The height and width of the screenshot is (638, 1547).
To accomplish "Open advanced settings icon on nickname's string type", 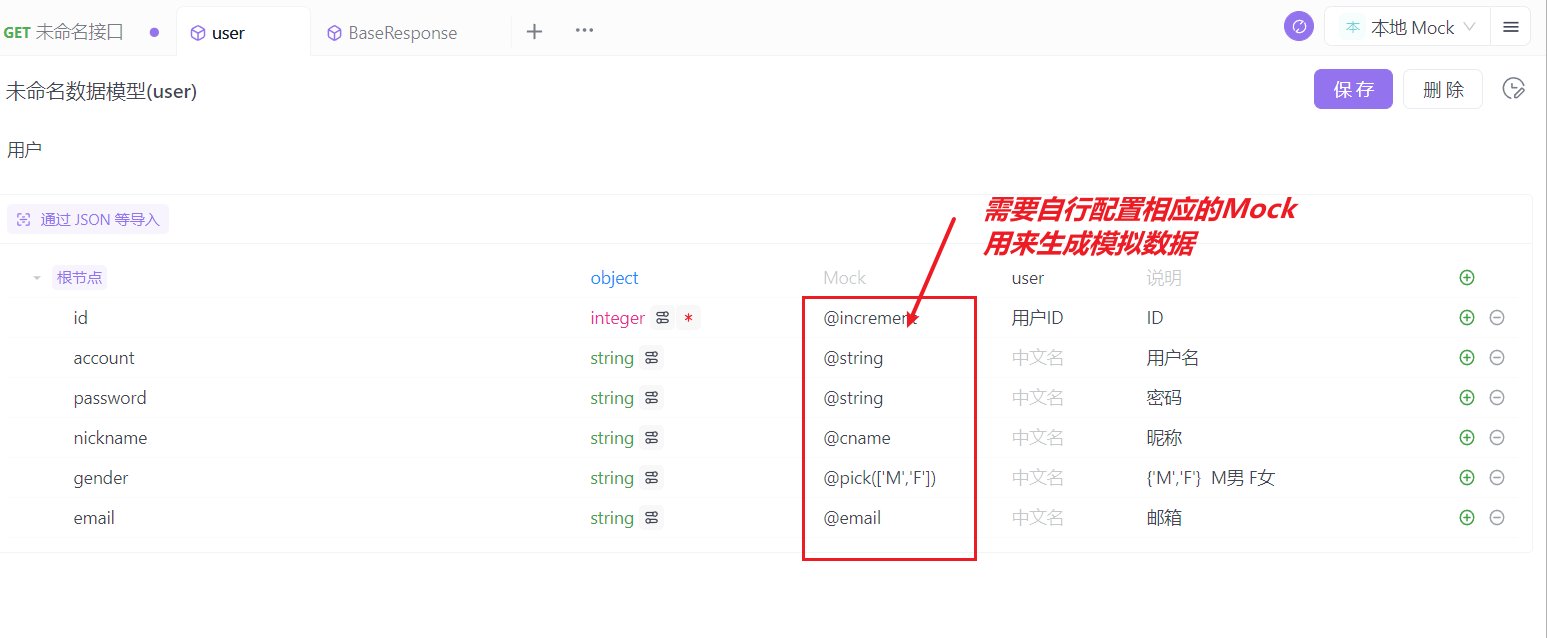I will click(x=651, y=437).
